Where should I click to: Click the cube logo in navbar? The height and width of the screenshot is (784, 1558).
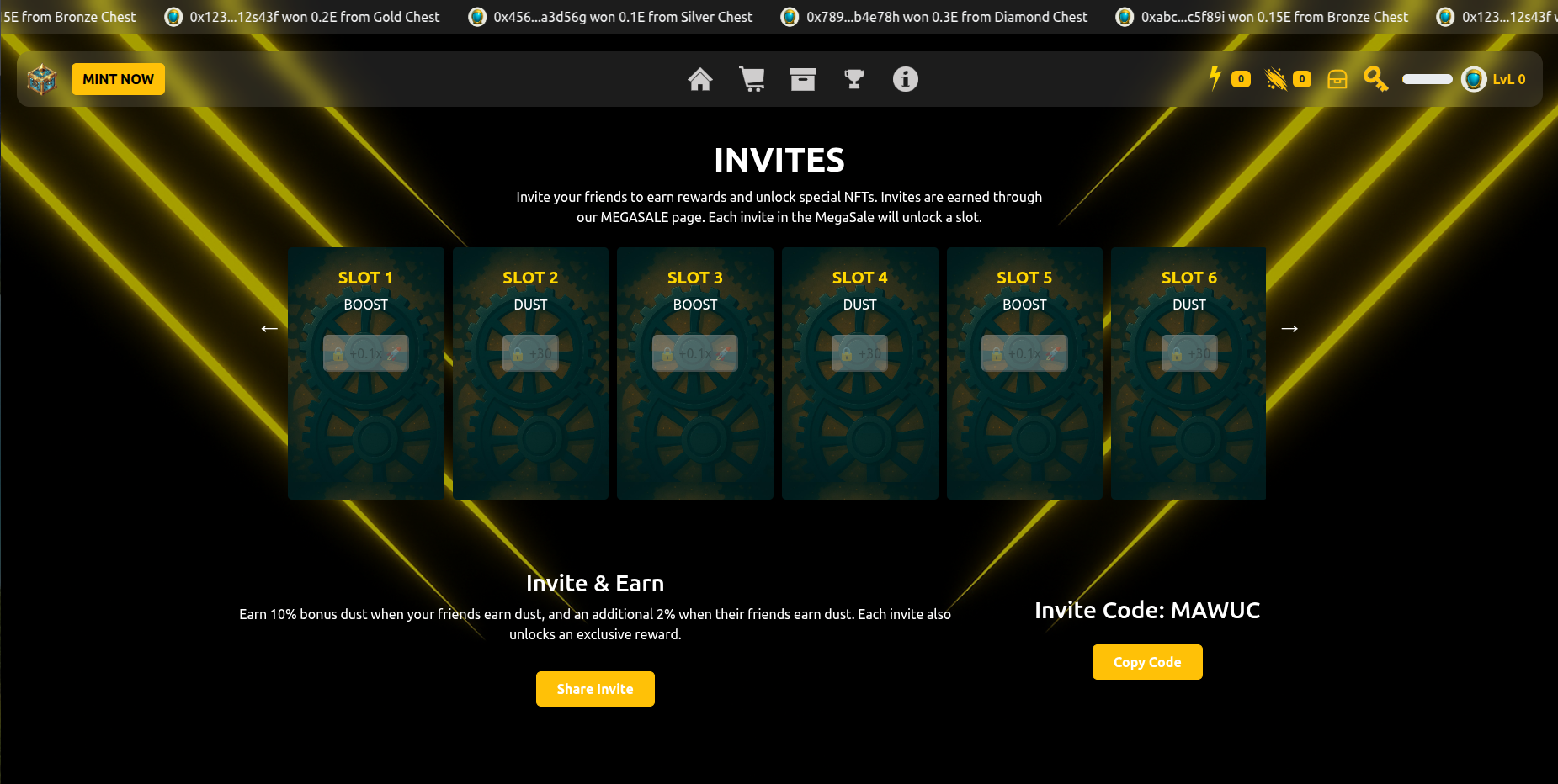pos(42,79)
